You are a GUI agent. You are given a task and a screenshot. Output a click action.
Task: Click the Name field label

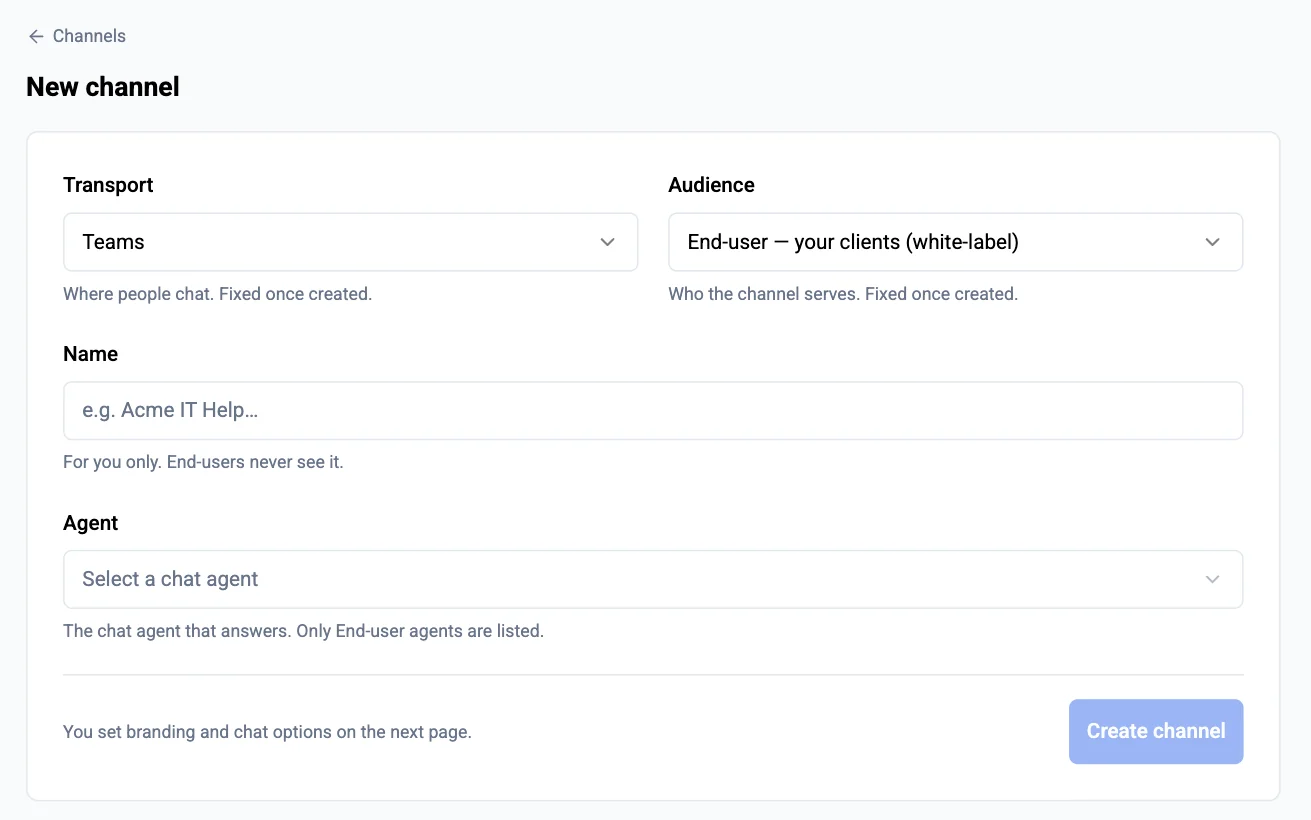coord(90,354)
